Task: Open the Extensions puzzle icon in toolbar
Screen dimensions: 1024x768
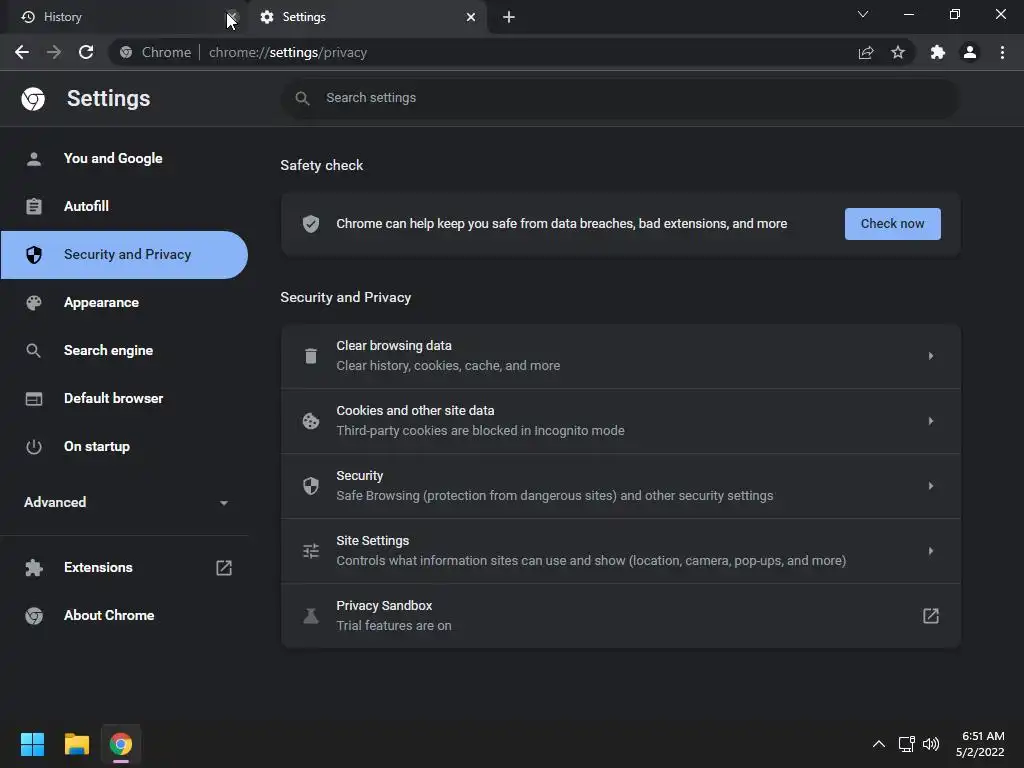Action: (x=938, y=52)
